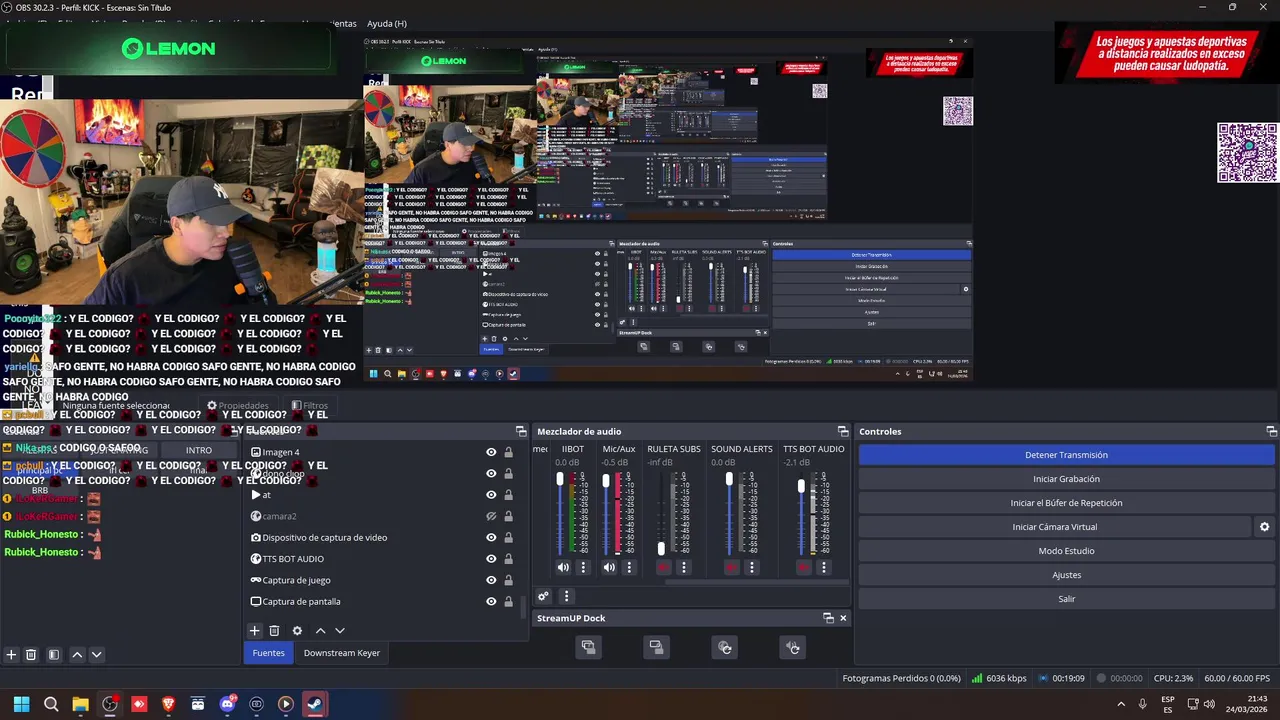Click StreamUP Dock refresh browser sources icon
Screen dimensions: 1280x720
click(x=725, y=648)
